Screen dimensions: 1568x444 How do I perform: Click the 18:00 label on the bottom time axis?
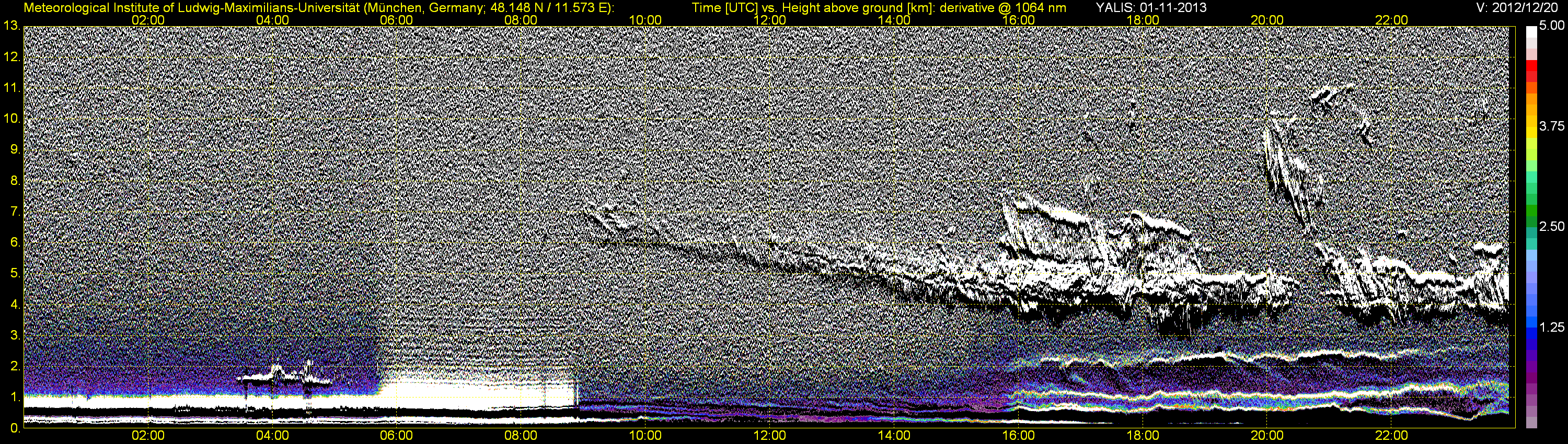point(1143,436)
